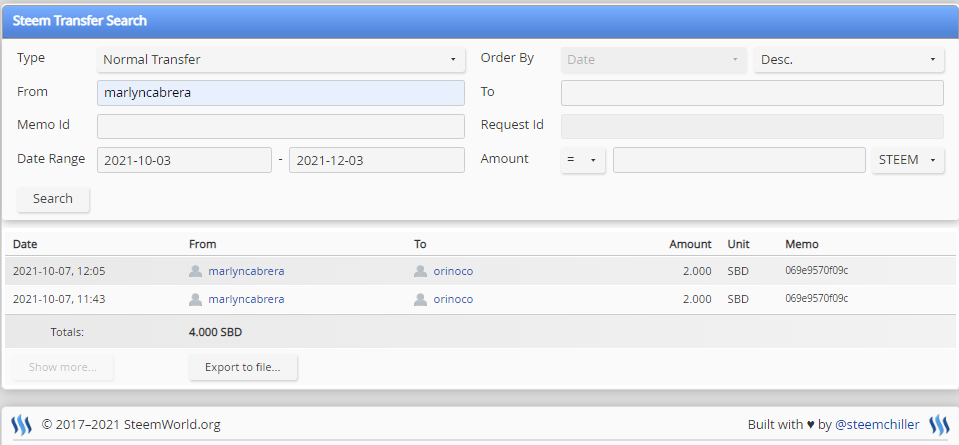Click the From column header
Screen dimensions: 959x445
click(x=202, y=244)
